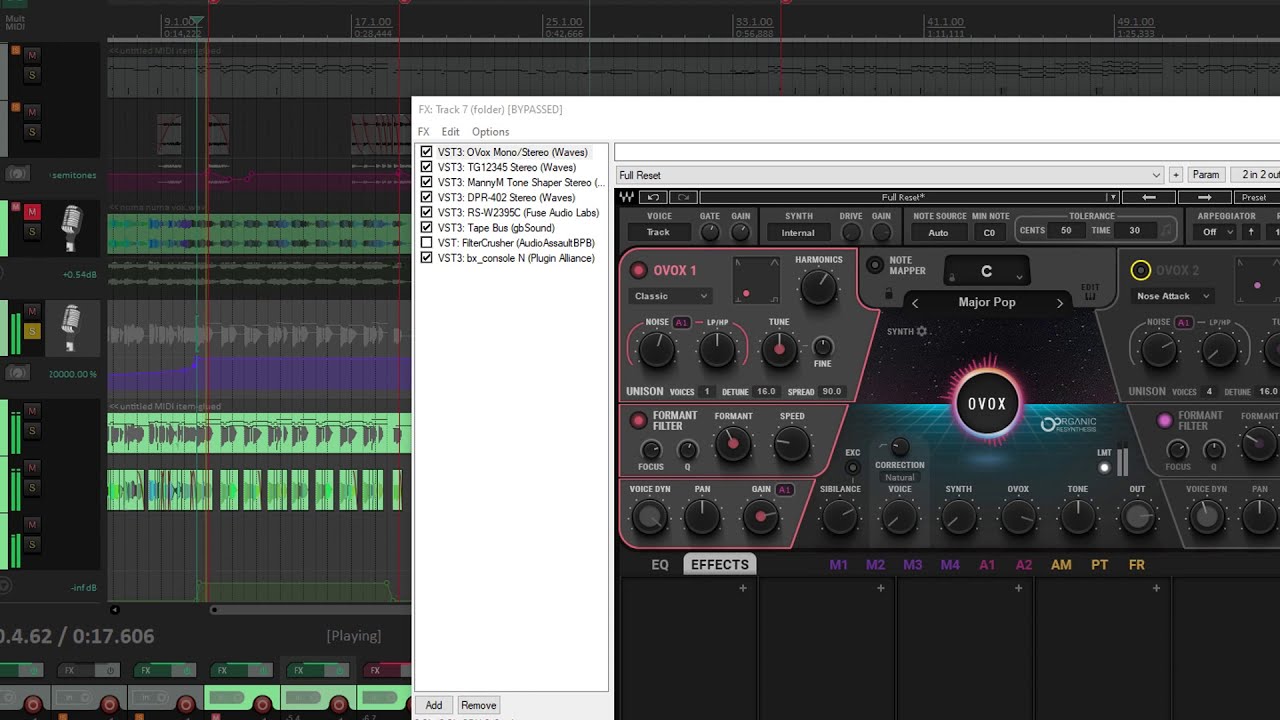Toggle the OVOX 2 power button
Image resolution: width=1280 pixels, height=720 pixels.
coord(1140,270)
